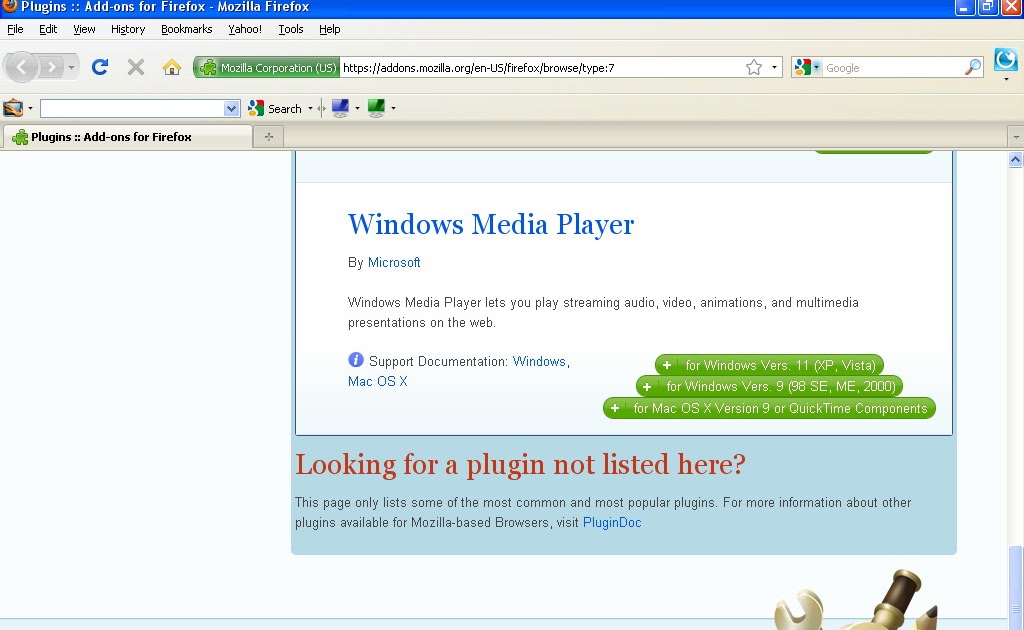The image size is (1024, 630).
Task: Click the URL address field
Action: (x=541, y=68)
